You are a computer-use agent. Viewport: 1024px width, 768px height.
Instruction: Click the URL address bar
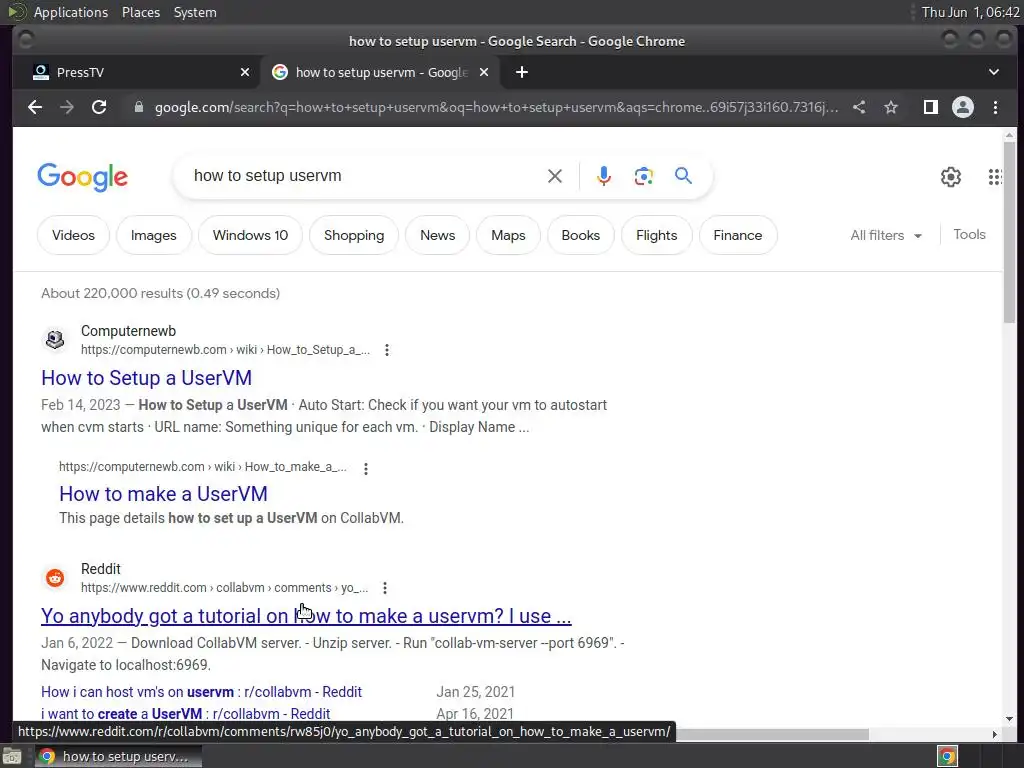click(496, 107)
